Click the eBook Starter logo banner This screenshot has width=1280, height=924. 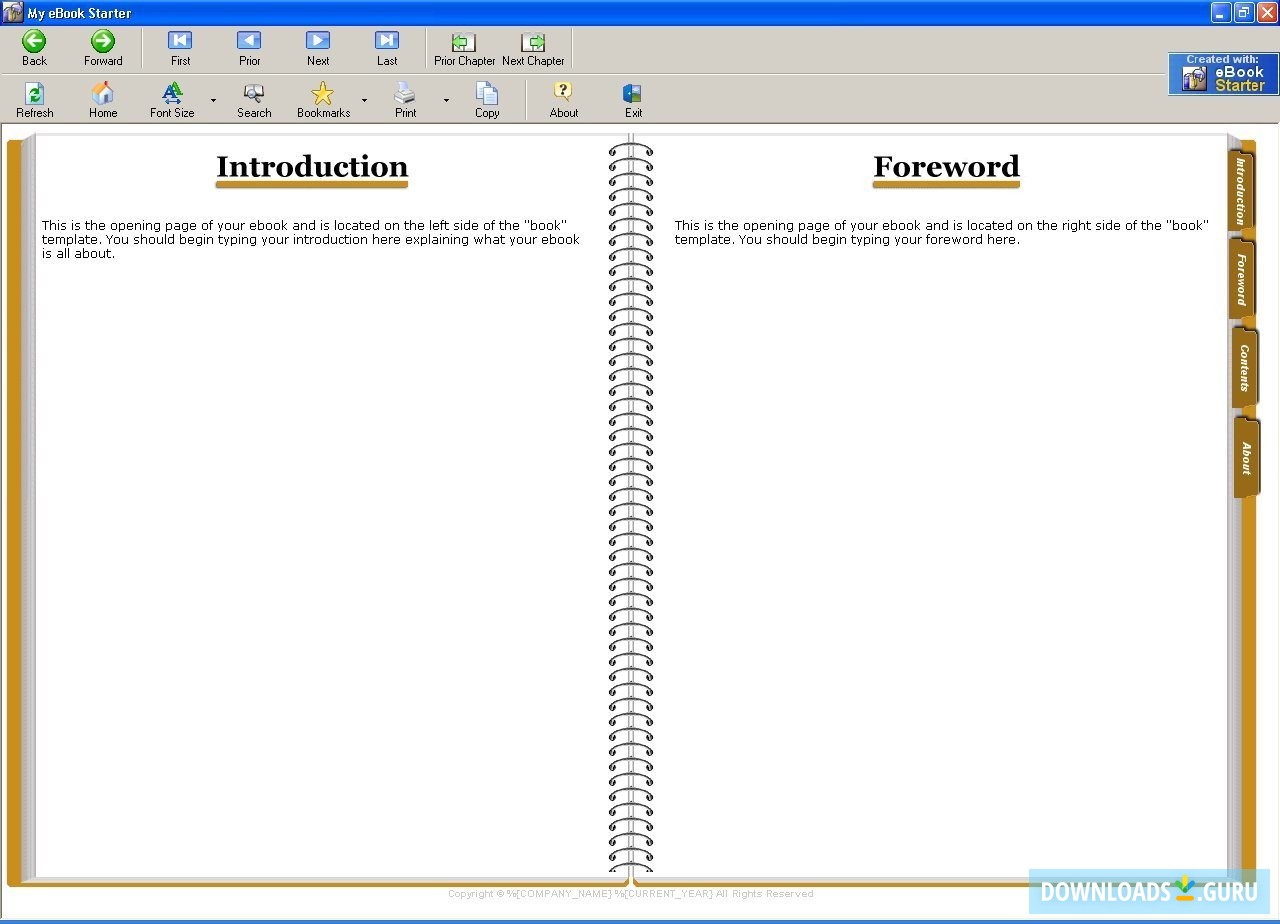1223,74
